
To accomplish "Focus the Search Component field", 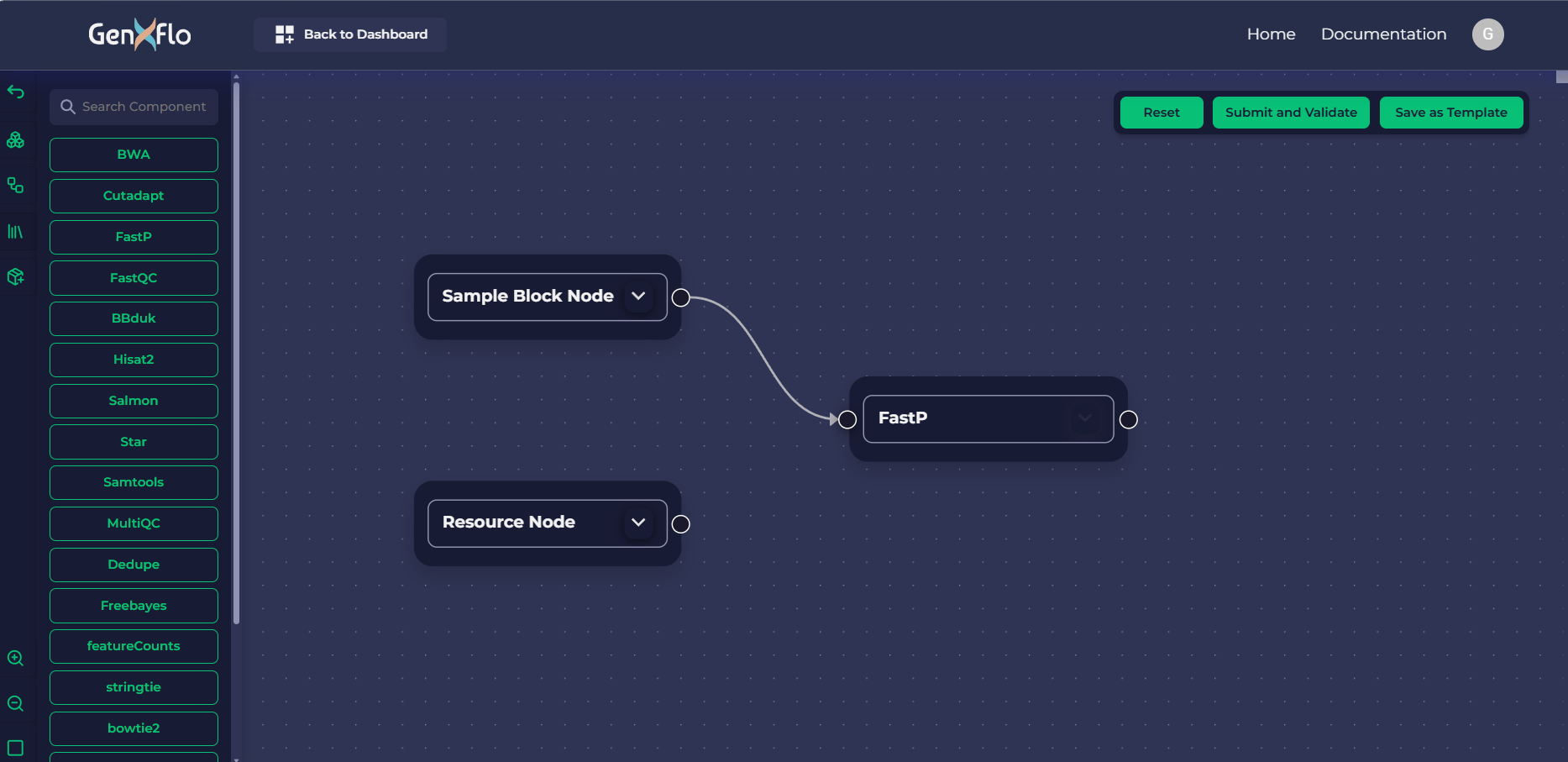I will (x=134, y=107).
